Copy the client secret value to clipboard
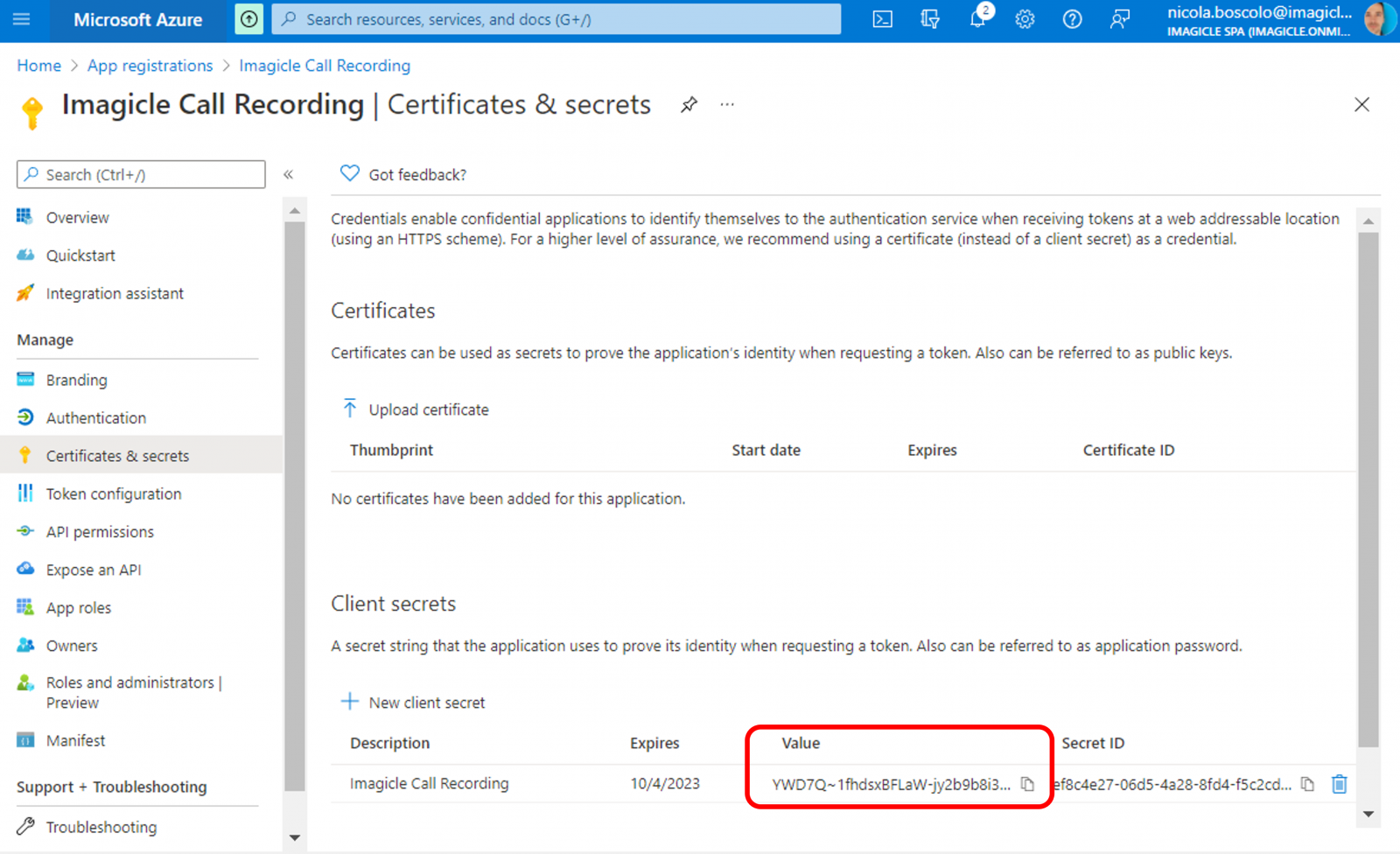The height and width of the screenshot is (854, 1400). point(1027,784)
